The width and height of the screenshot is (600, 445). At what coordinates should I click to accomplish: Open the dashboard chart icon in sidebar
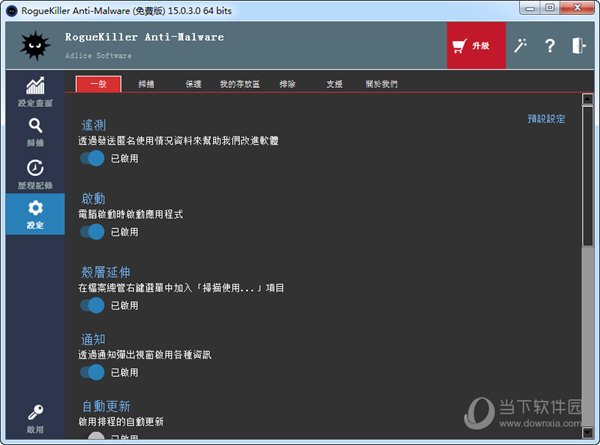tap(35, 89)
